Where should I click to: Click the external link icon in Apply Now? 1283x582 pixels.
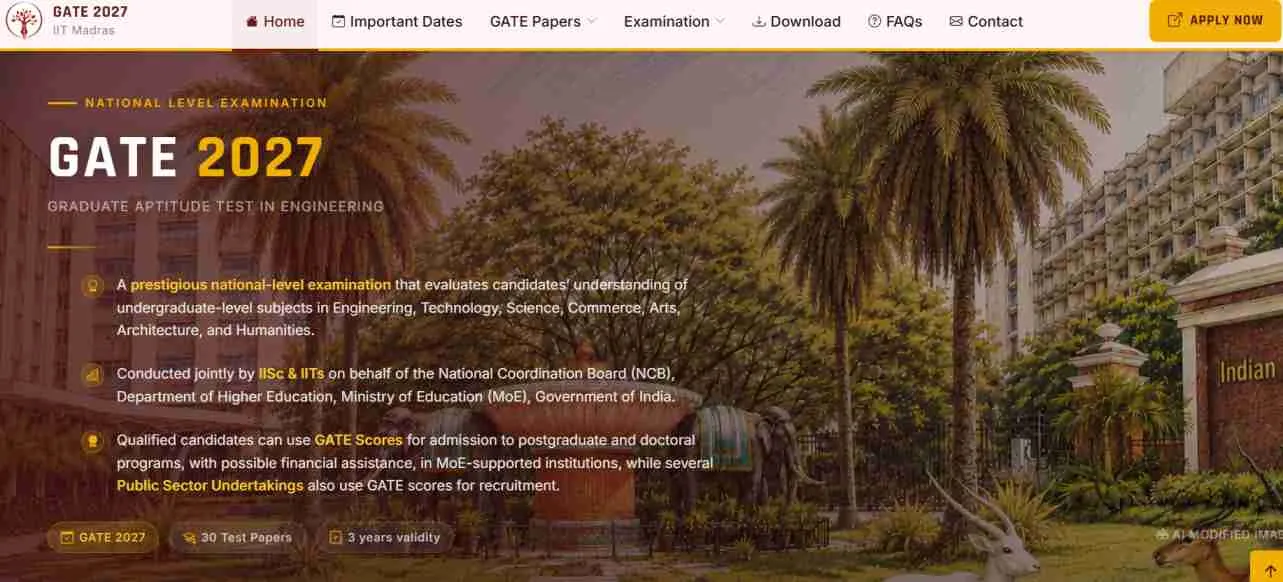[1174, 20]
